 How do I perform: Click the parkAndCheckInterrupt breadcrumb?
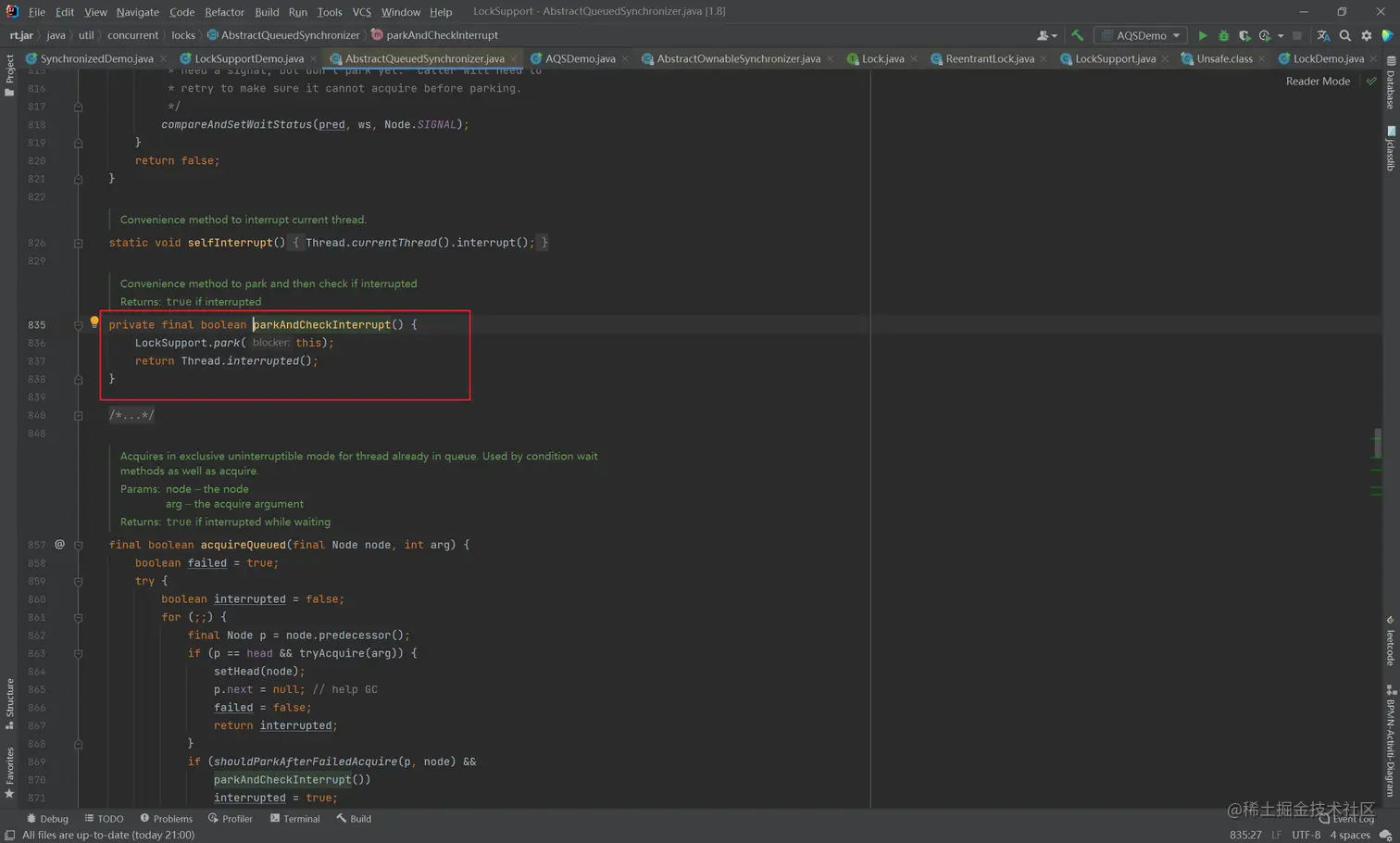click(434, 35)
